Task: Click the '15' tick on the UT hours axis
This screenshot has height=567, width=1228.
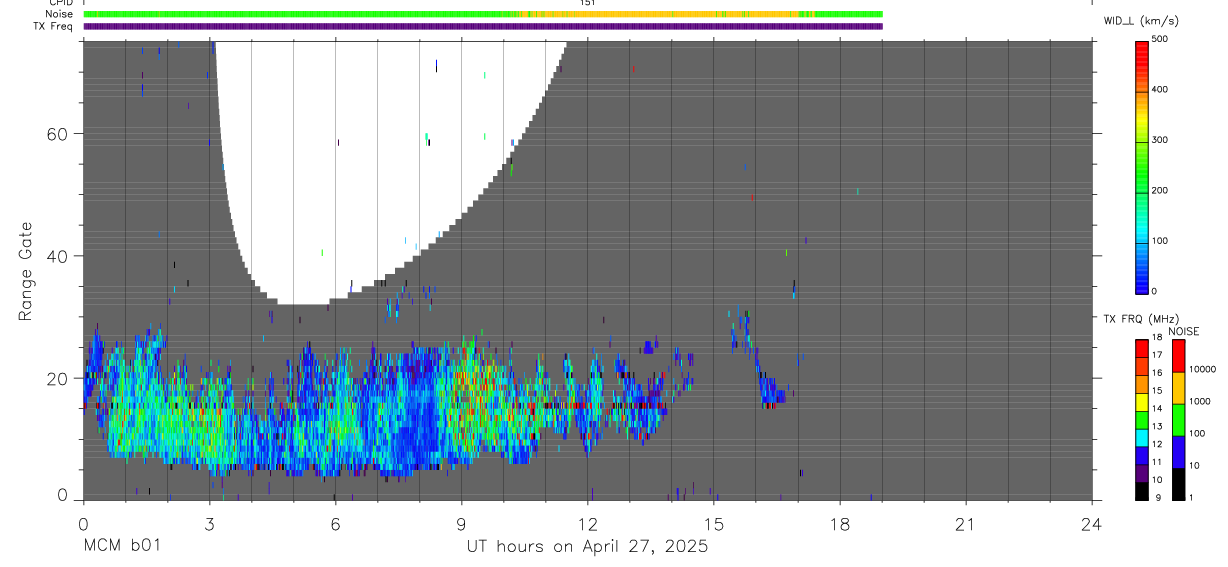Action: pos(714,524)
